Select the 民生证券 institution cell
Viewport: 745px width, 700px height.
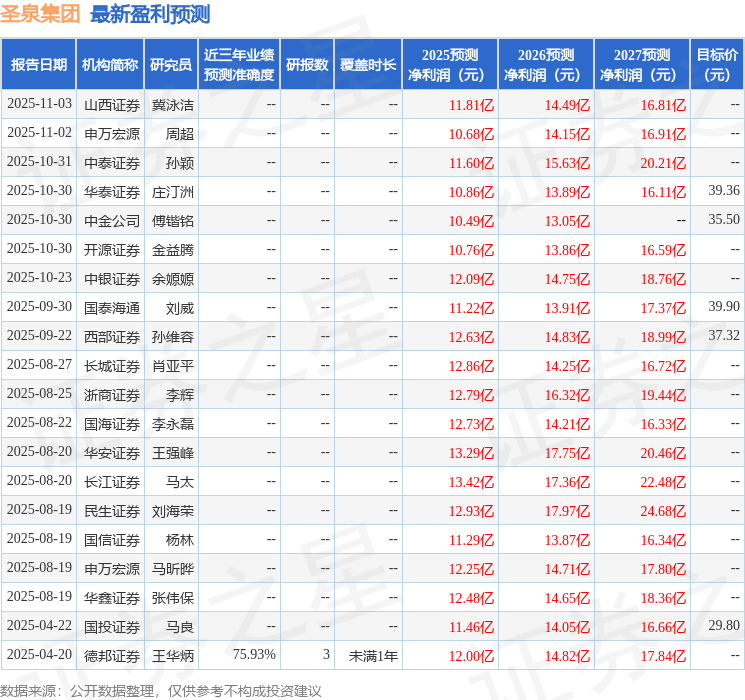pyautogui.click(x=112, y=511)
